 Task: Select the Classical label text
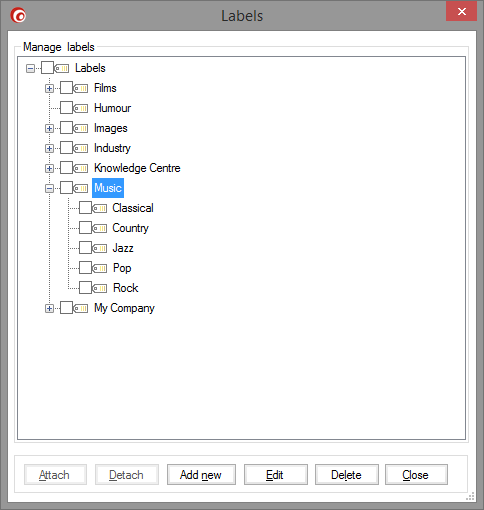pyautogui.click(x=133, y=208)
